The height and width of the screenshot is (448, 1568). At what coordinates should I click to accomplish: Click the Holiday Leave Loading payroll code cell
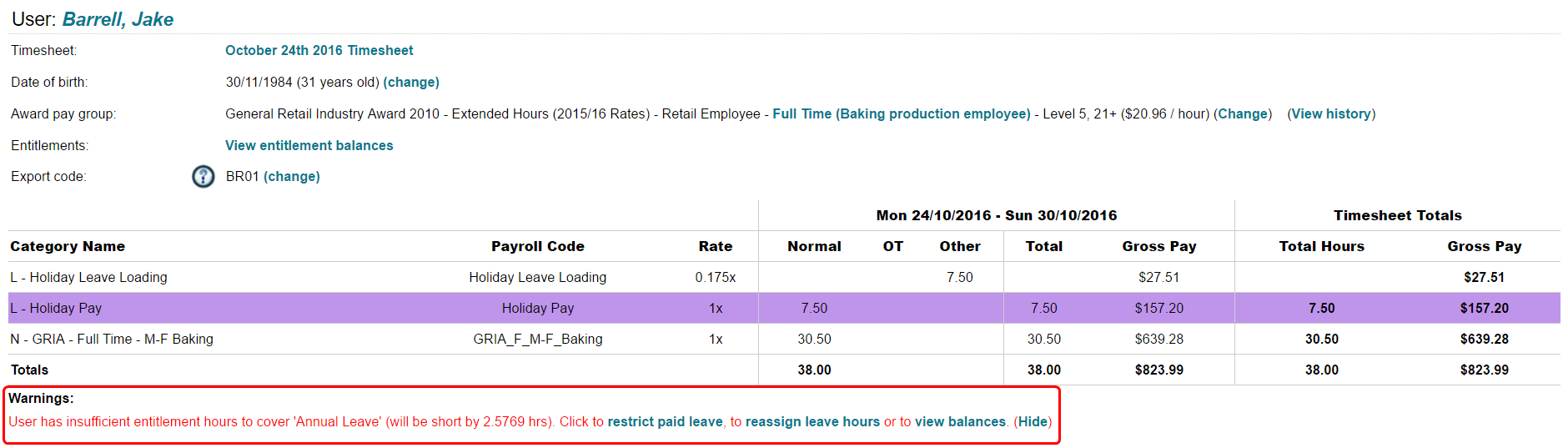pos(538,278)
